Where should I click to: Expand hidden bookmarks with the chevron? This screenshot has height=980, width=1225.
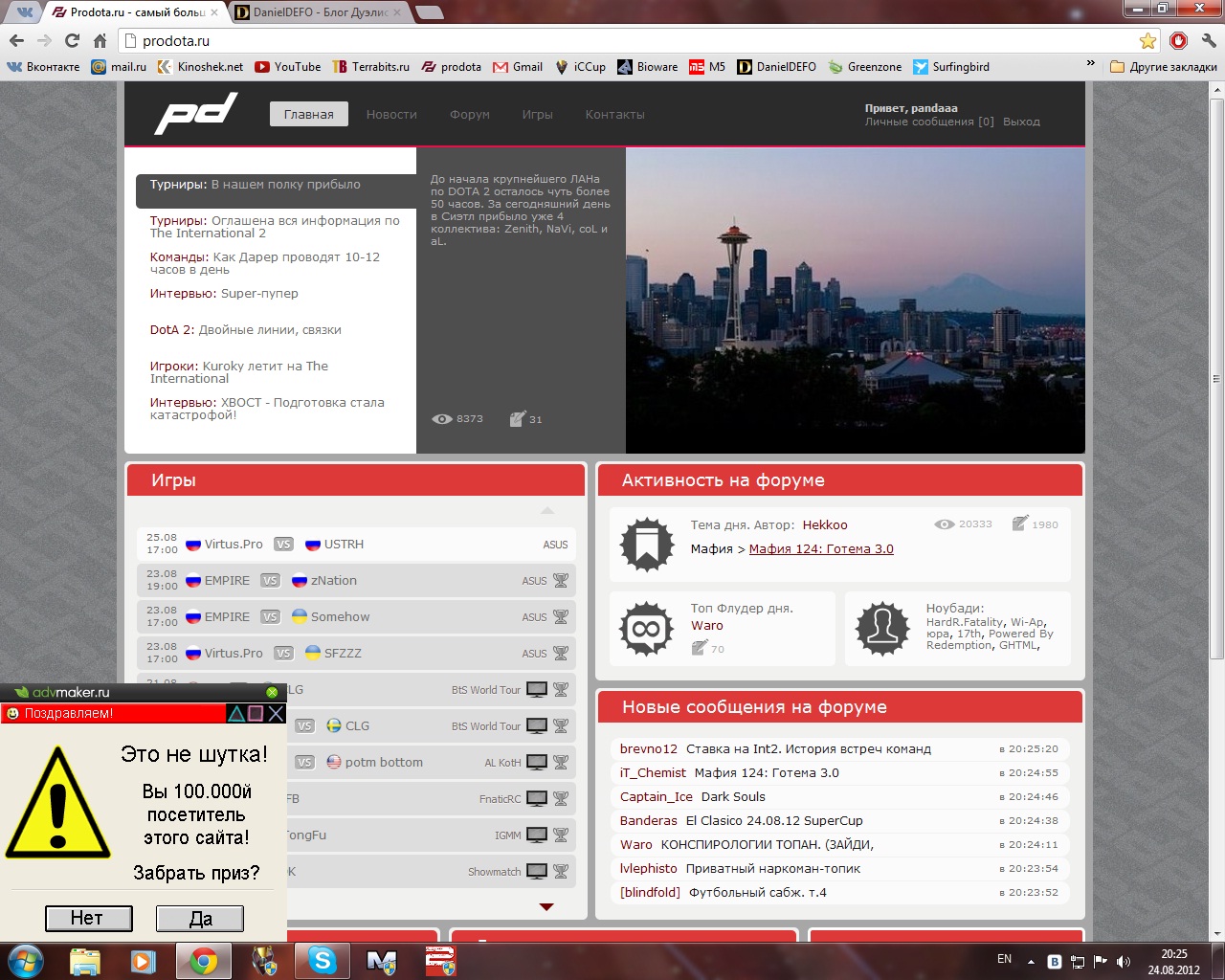1090,63
